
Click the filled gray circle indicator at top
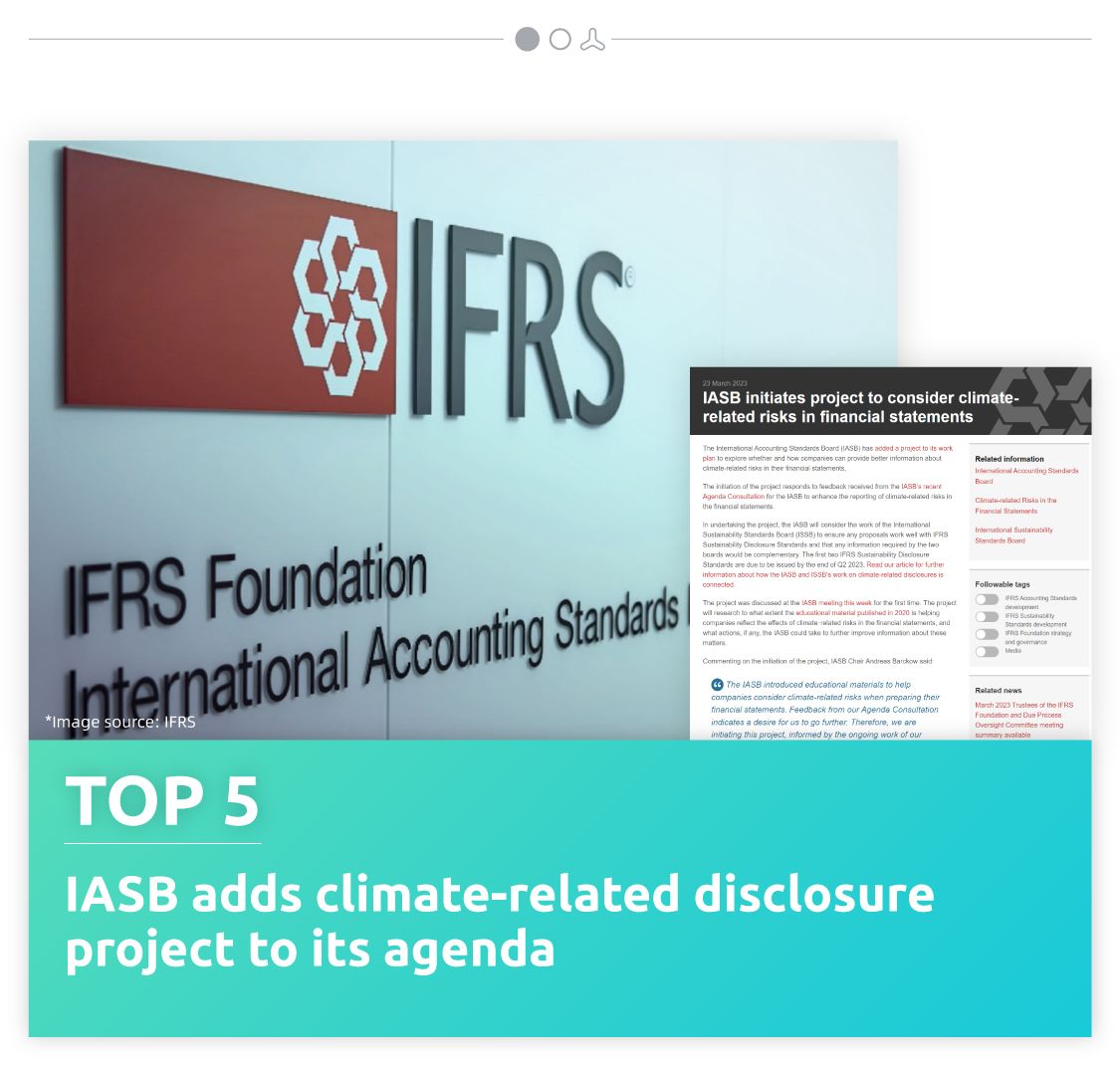pos(527,39)
